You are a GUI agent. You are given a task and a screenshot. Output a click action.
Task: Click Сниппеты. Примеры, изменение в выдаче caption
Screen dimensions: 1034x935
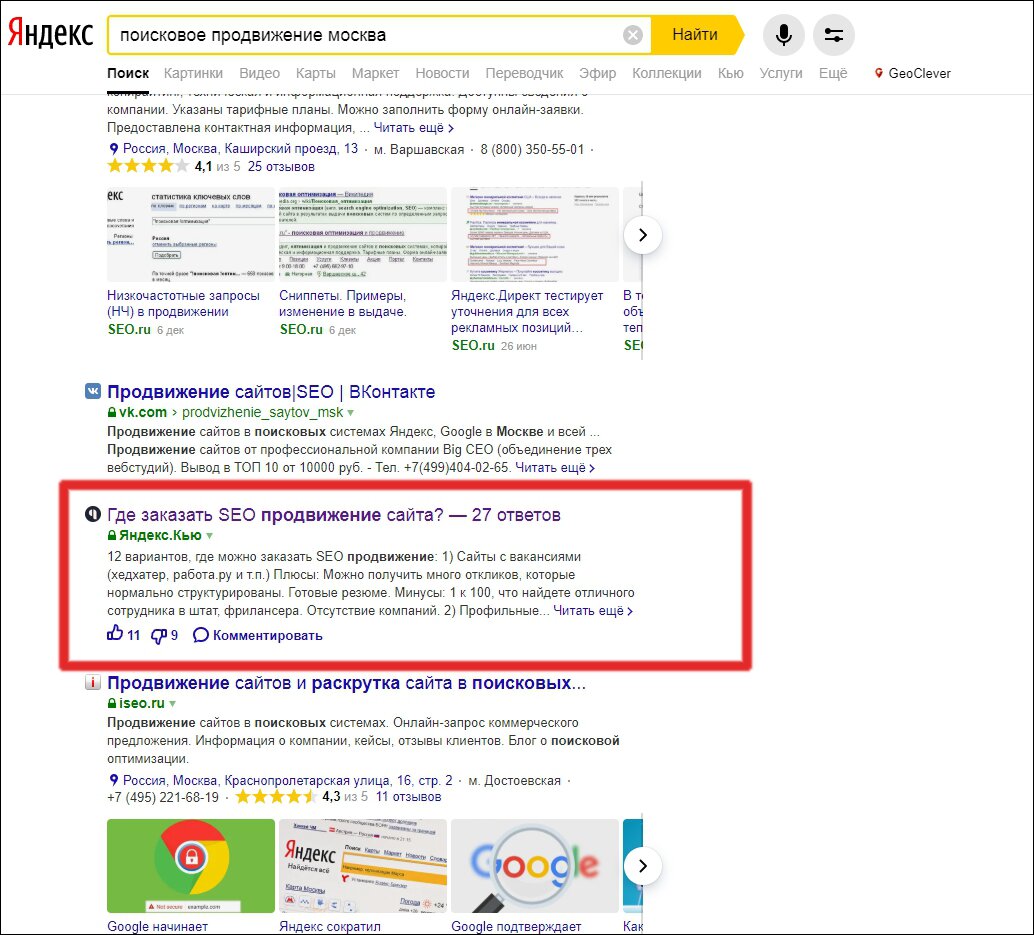[x=343, y=303]
